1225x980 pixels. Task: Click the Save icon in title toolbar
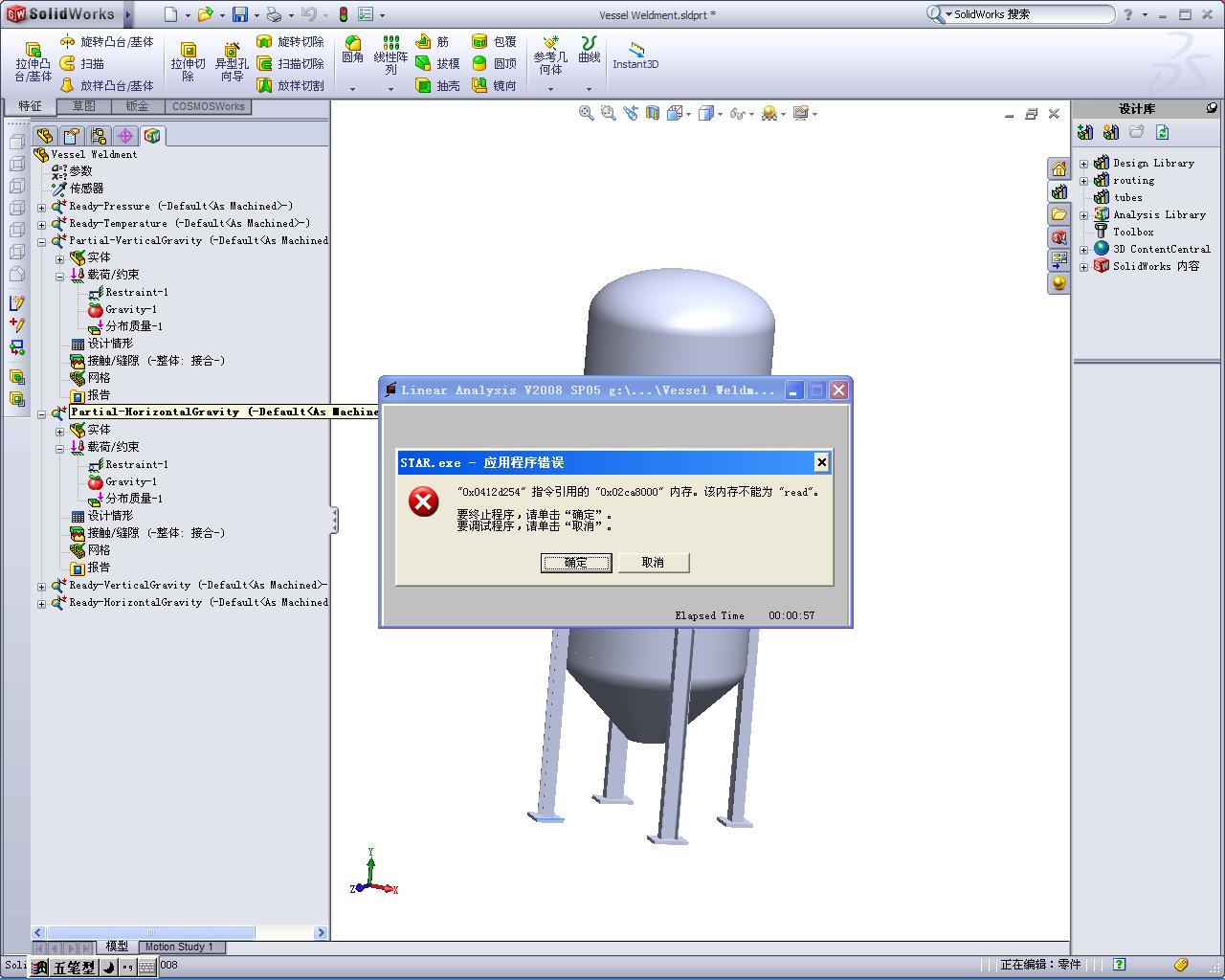(240, 14)
